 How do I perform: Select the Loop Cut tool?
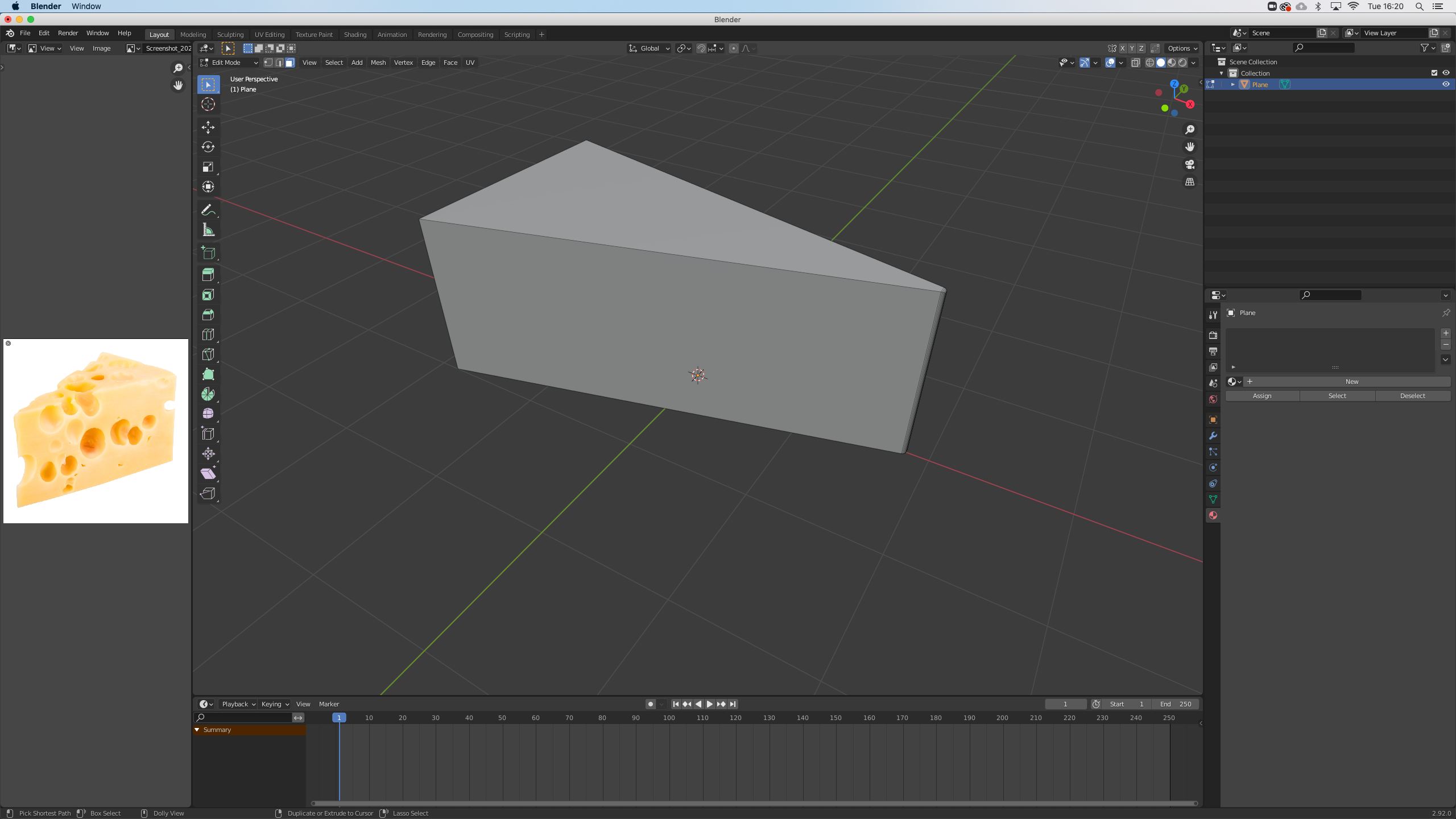coord(208,335)
